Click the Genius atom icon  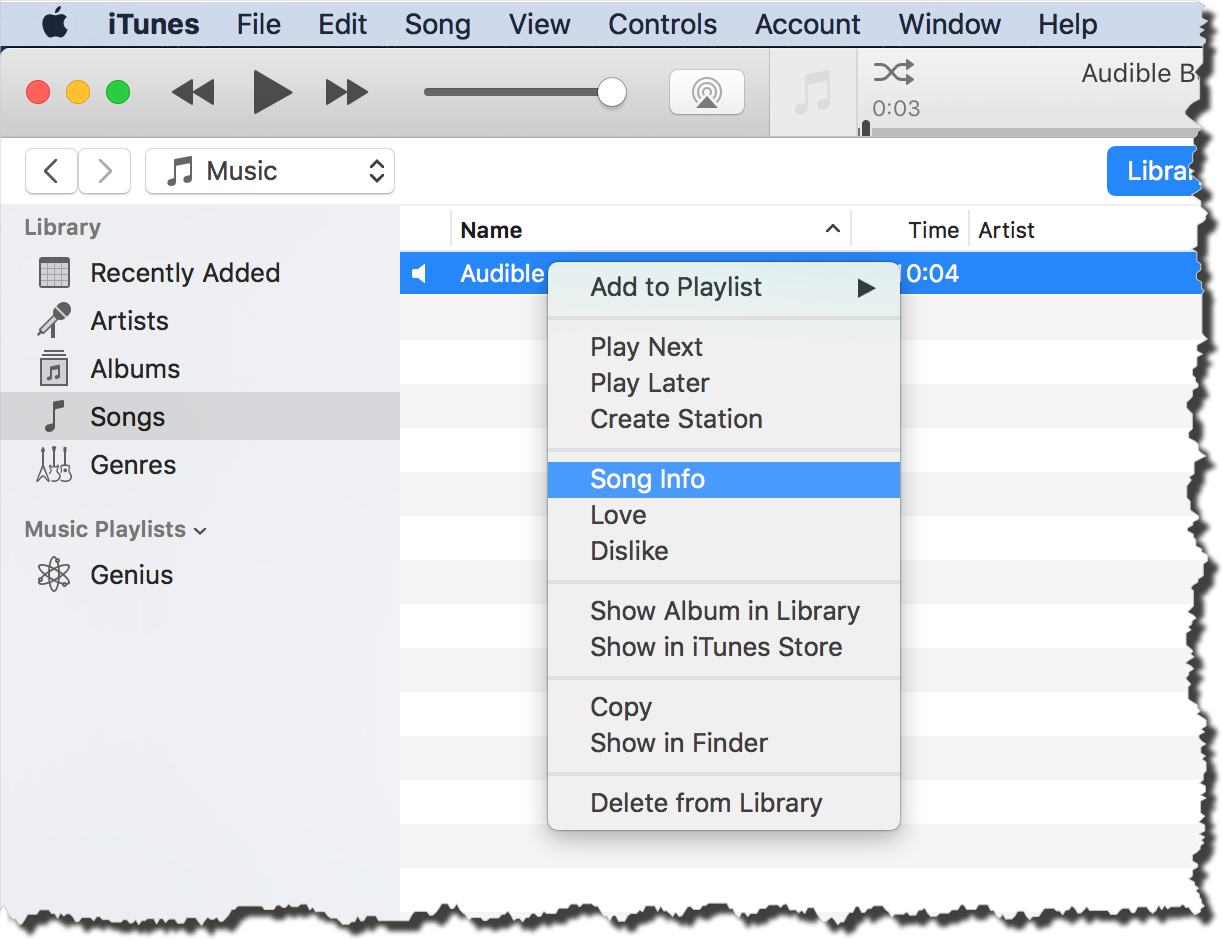point(54,575)
